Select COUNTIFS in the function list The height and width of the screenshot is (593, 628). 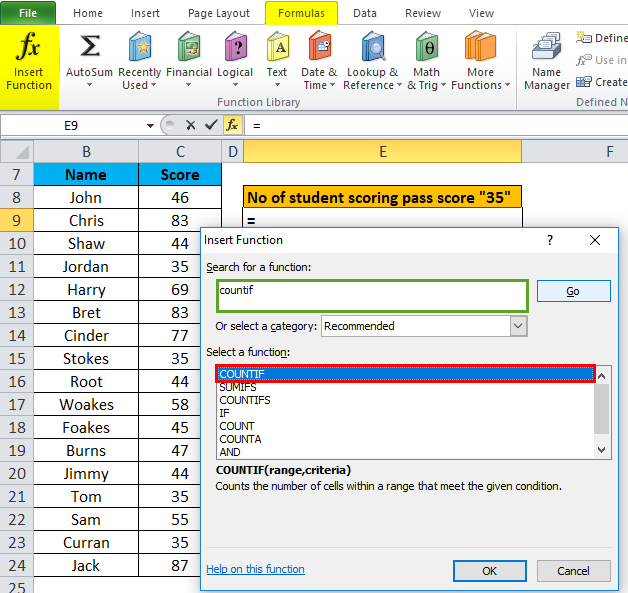pyautogui.click(x=245, y=400)
